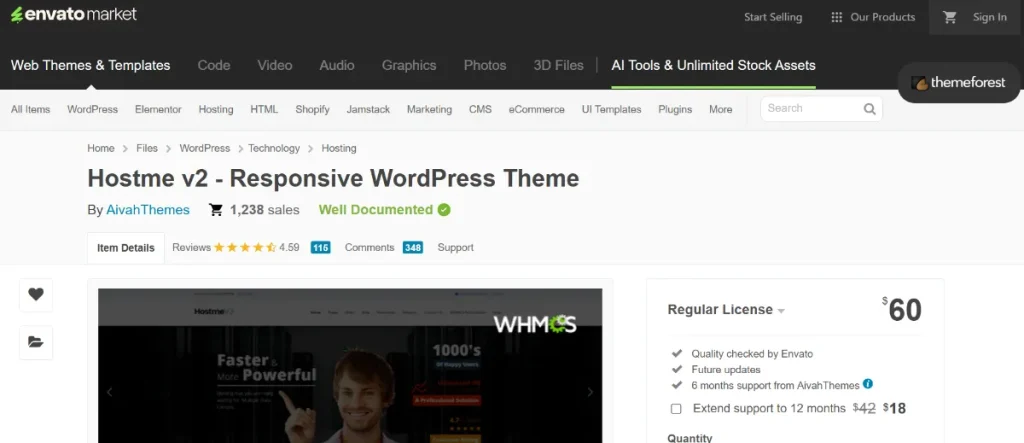
Task: Open the Elementor category
Action: click(x=159, y=110)
